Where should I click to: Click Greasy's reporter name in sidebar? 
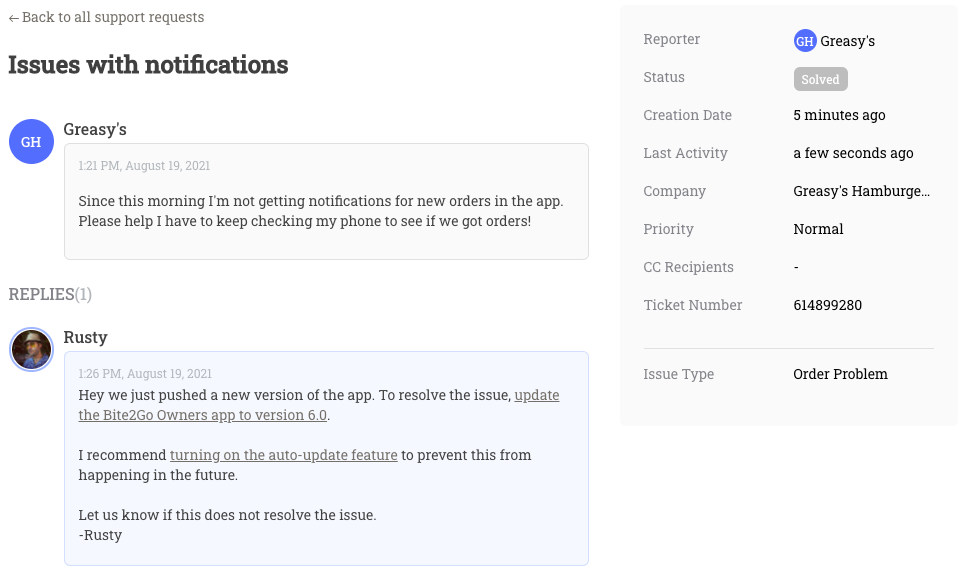848,41
